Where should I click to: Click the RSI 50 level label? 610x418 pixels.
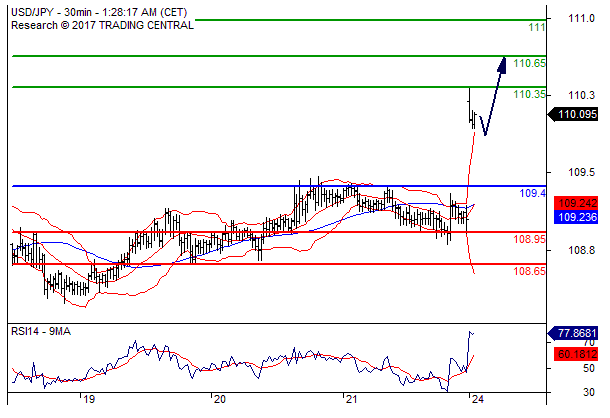(589, 368)
